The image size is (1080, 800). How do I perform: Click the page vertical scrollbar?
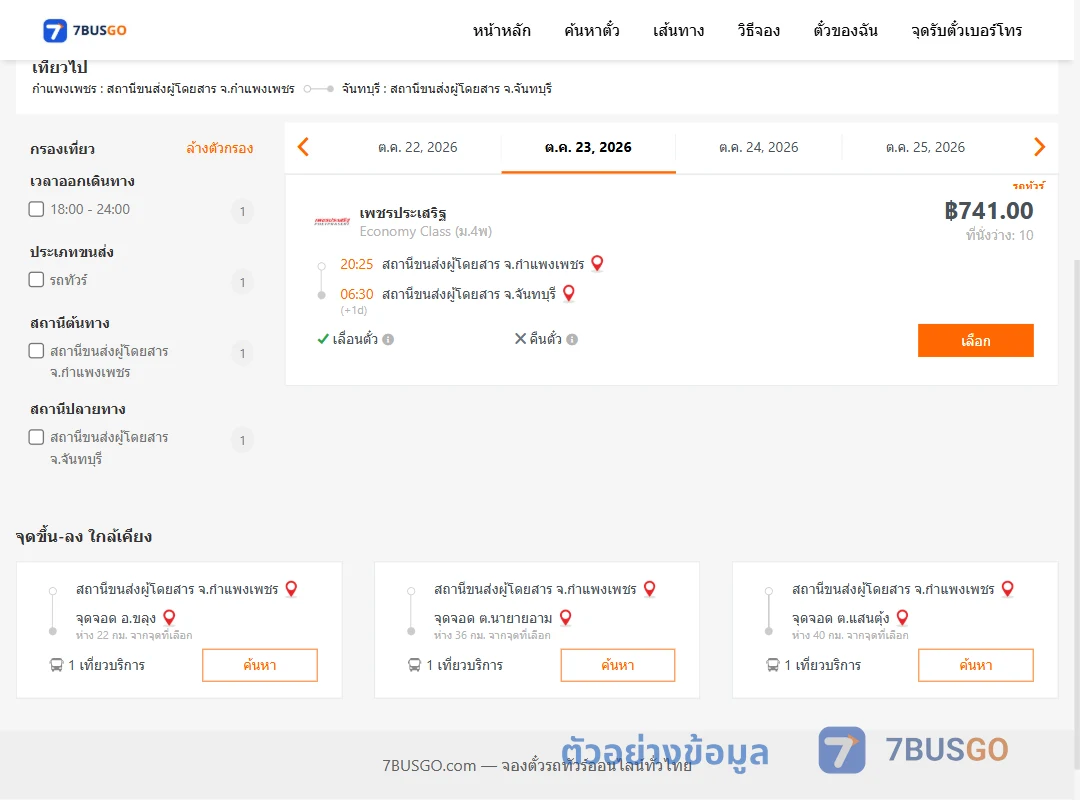(1076, 513)
